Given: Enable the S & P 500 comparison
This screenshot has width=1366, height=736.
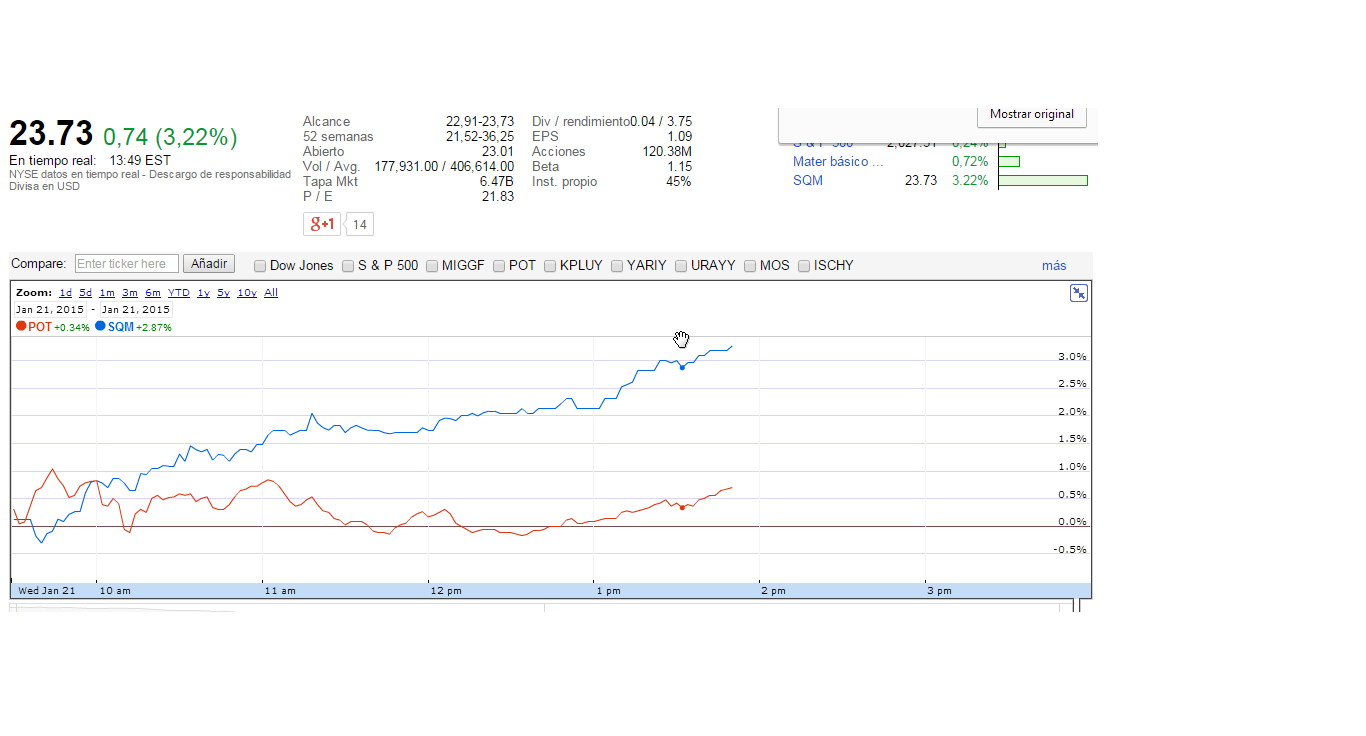Looking at the screenshot, I should click(348, 266).
